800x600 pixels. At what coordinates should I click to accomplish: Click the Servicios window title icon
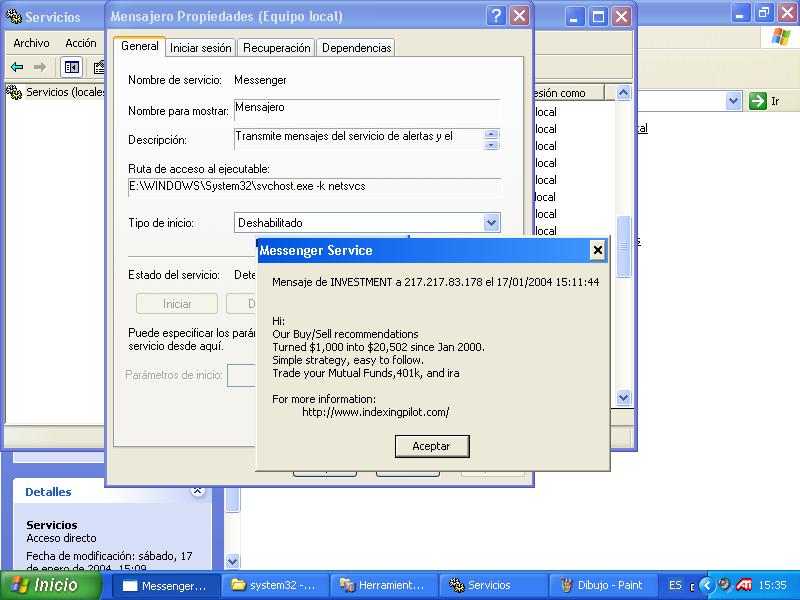pos(14,17)
